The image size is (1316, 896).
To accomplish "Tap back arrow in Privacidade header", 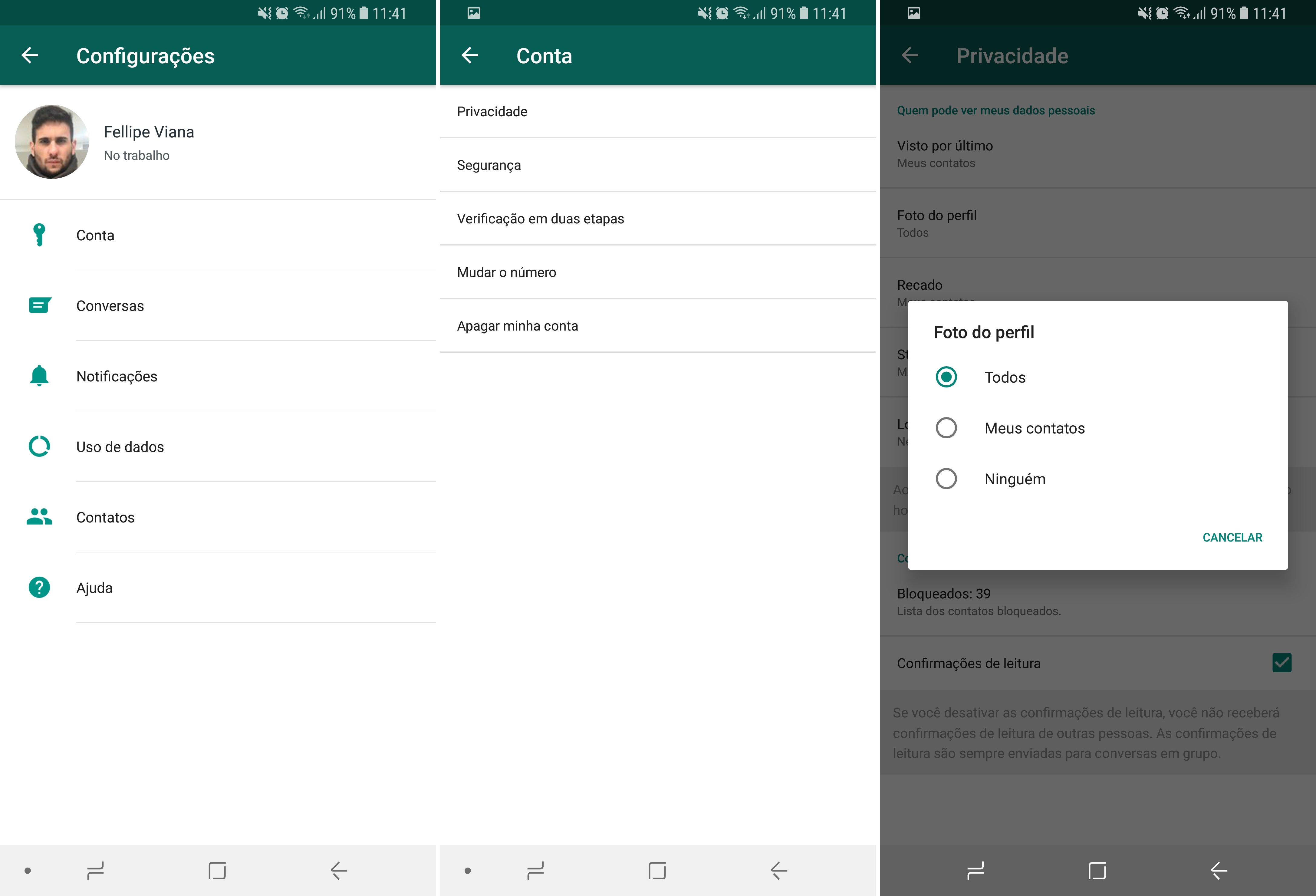I will (910, 55).
